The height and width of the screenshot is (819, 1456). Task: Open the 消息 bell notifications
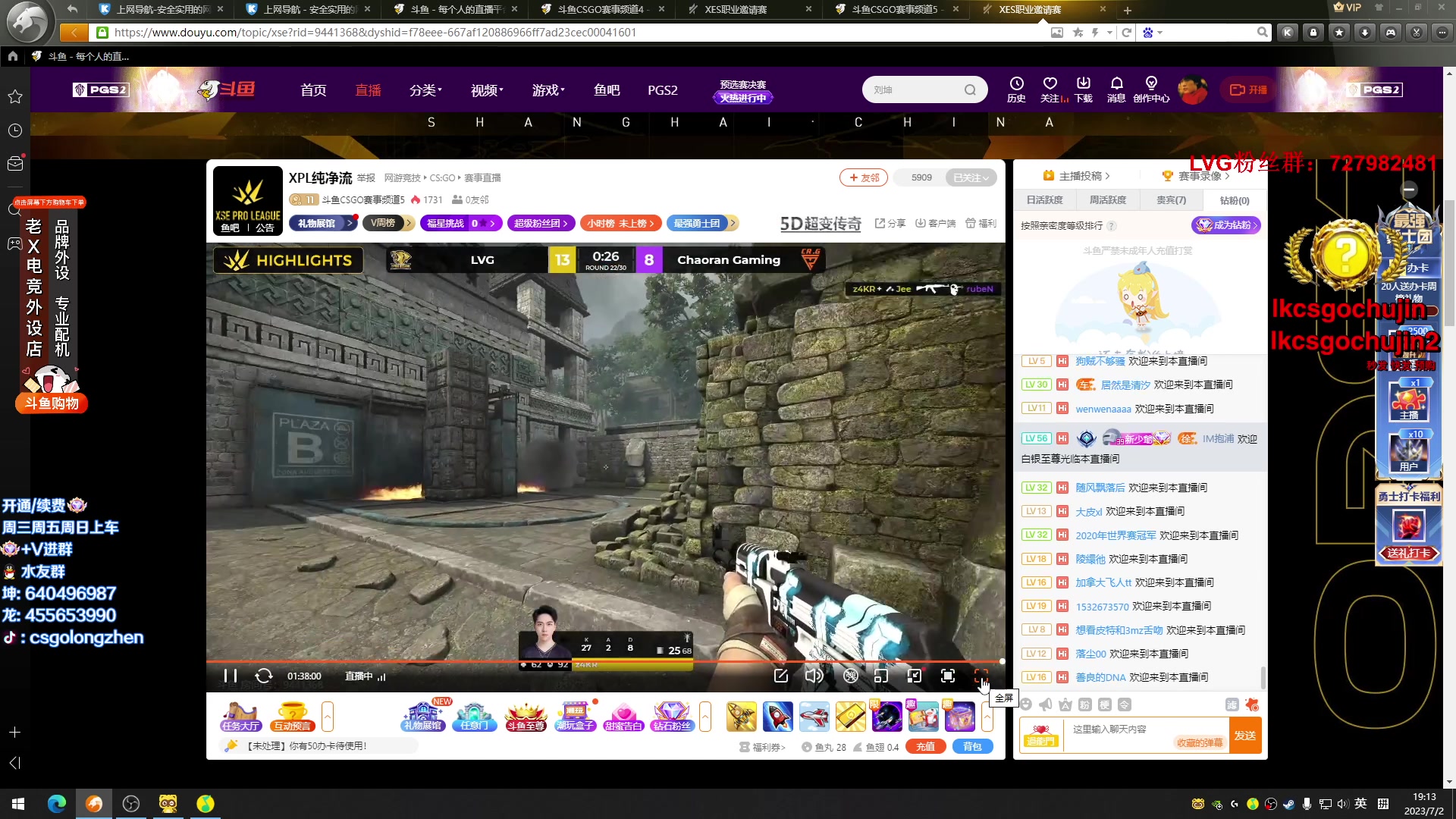click(1116, 89)
